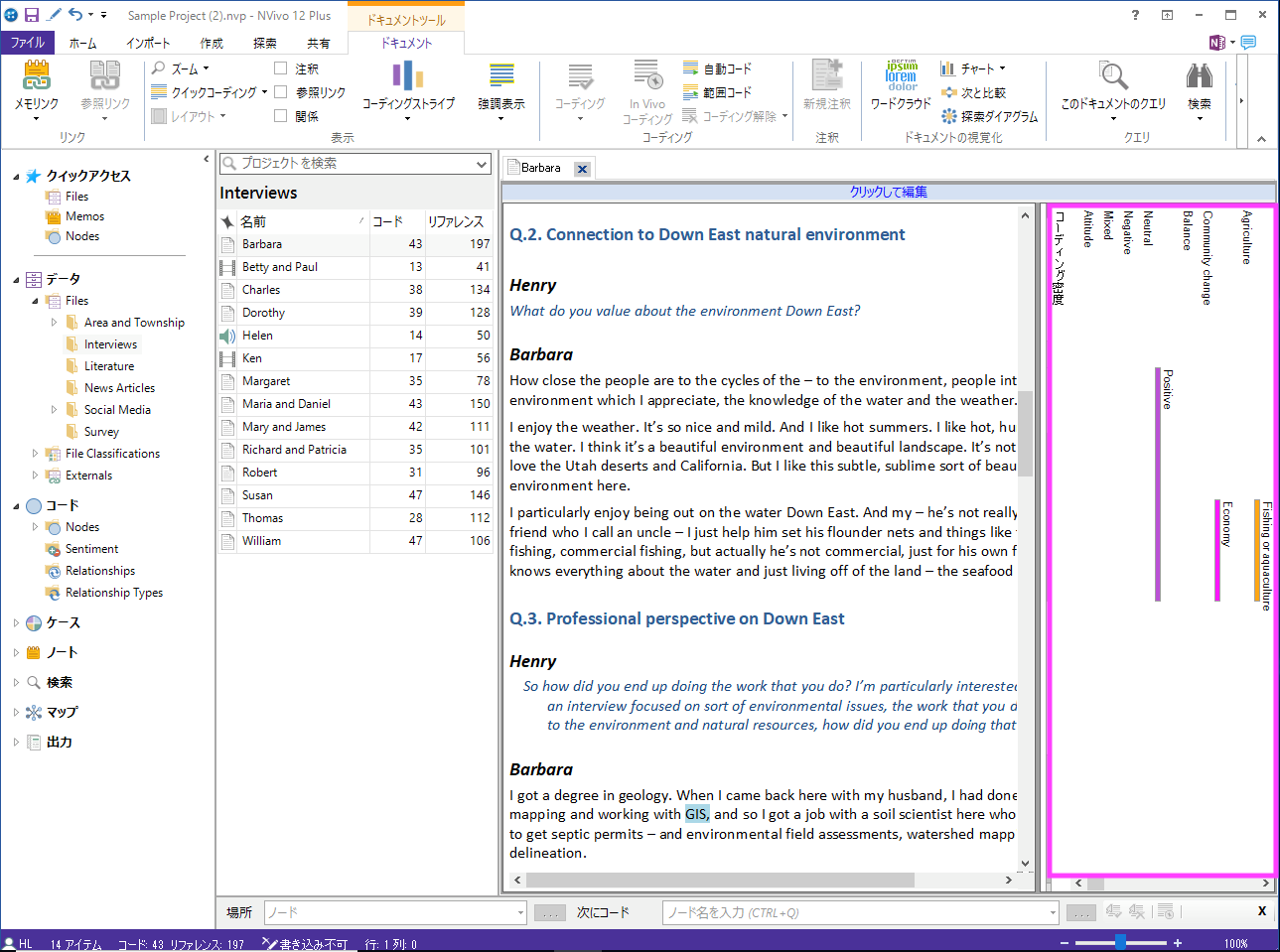Open Word Cloud (ワードクラウド) visualization
The image size is (1280, 952).
tap(901, 77)
